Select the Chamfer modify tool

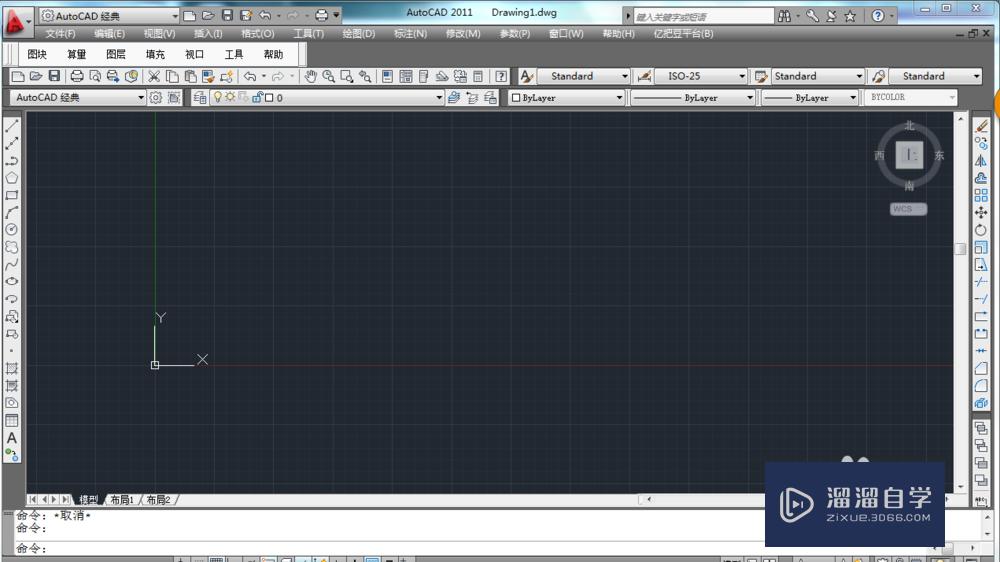[981, 368]
